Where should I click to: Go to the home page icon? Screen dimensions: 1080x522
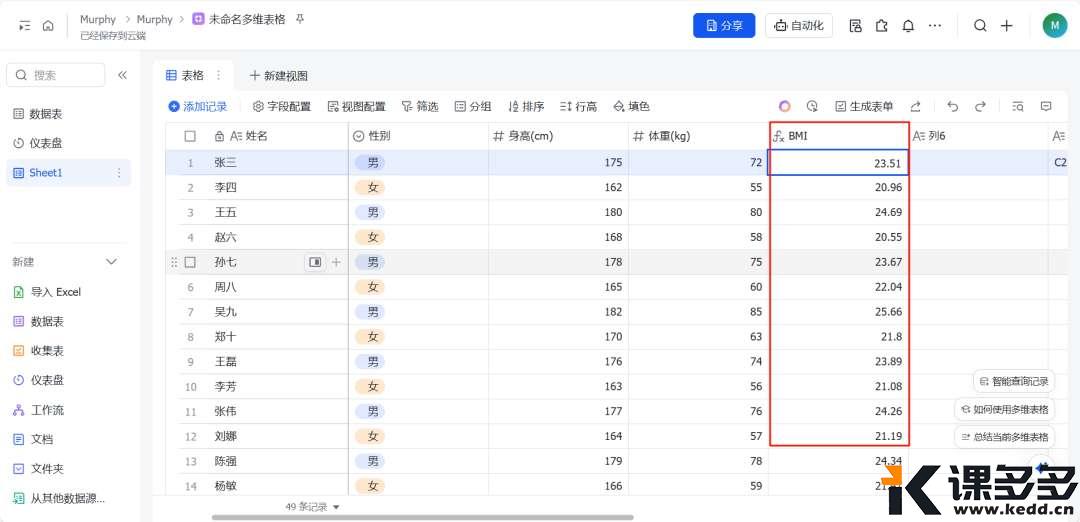click(x=48, y=25)
